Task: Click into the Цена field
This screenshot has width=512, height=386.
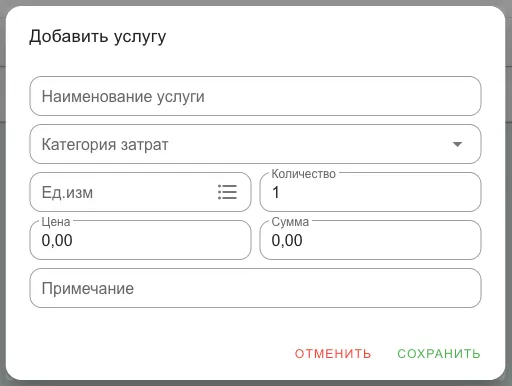Action: [140, 240]
